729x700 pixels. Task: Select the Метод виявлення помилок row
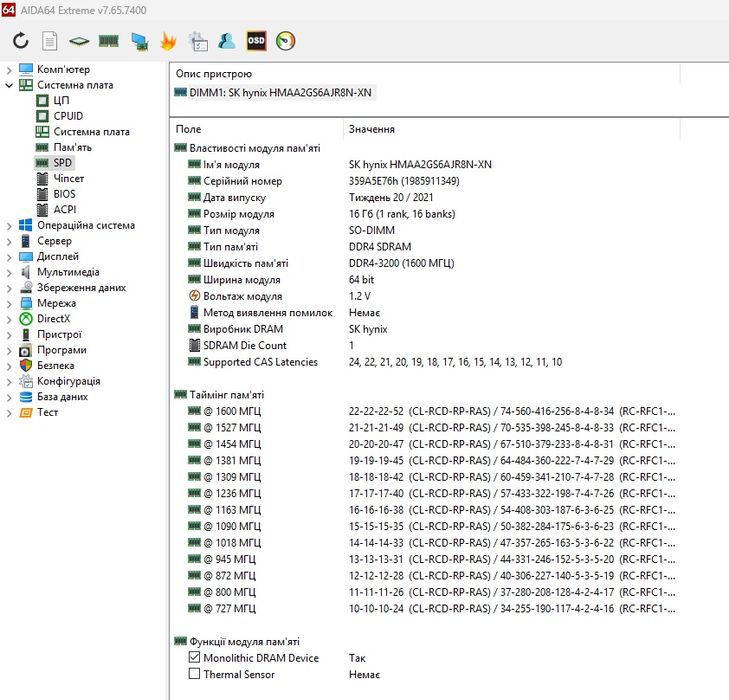(x=424, y=313)
